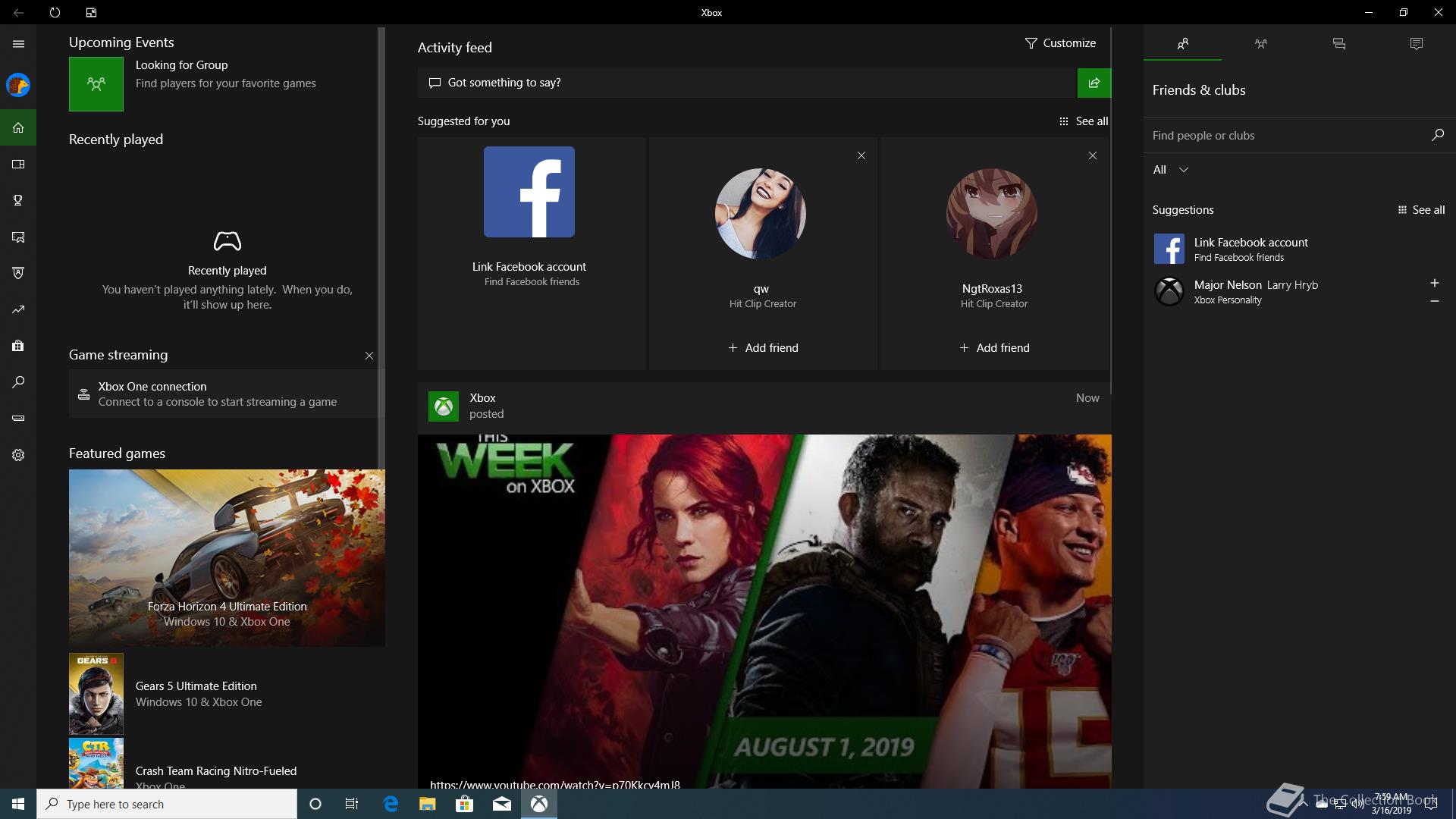Go to the Home sidebar icon
Screen dimensions: 1456x819
coord(18,127)
